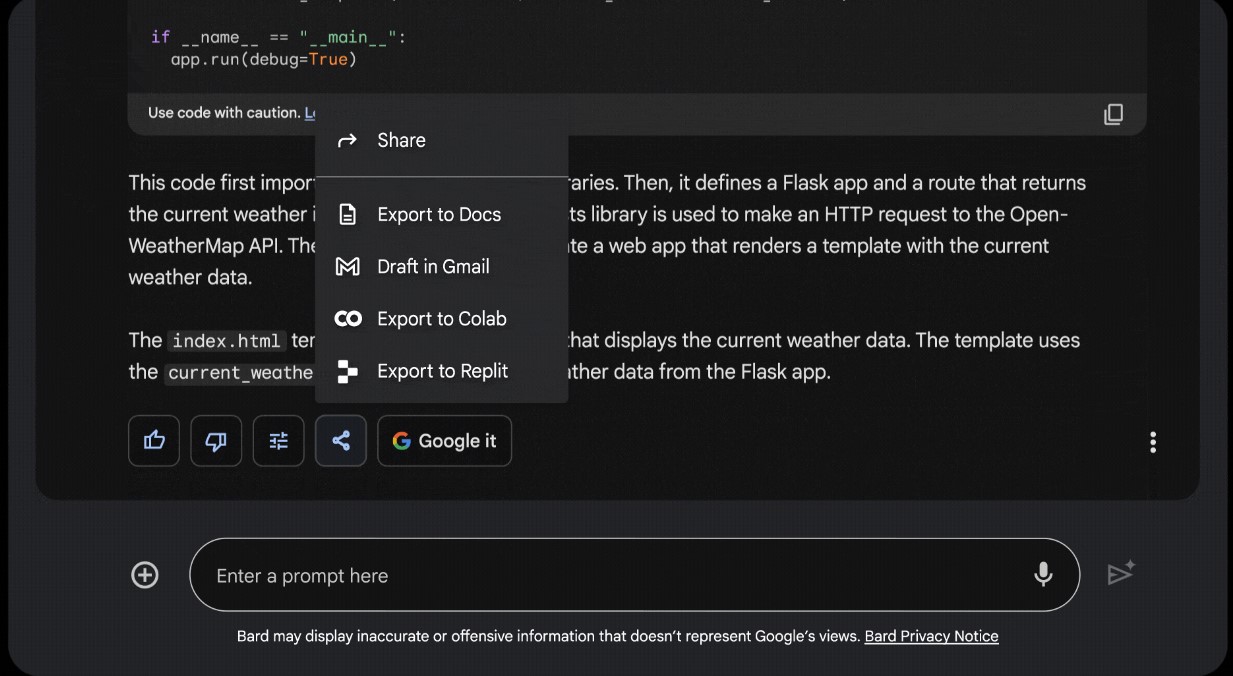Click the current_weathe inline code text
The height and width of the screenshot is (676, 1233).
point(240,373)
